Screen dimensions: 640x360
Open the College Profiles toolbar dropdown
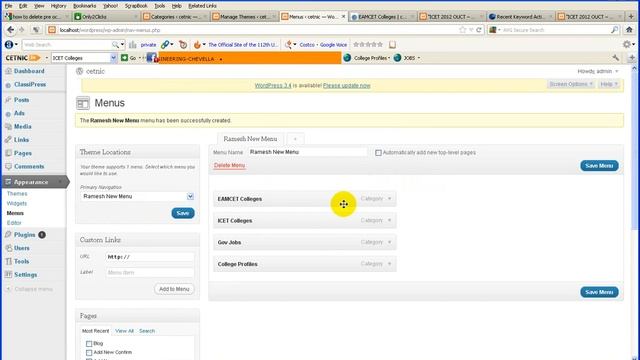pyautogui.click(x=371, y=58)
